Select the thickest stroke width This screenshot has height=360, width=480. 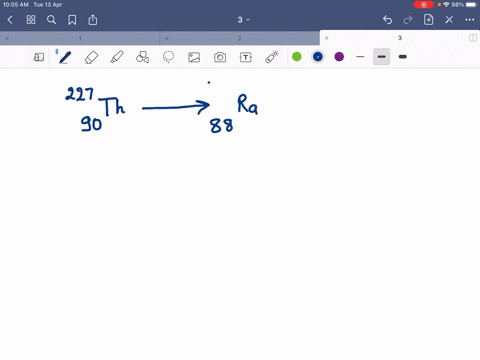click(x=403, y=57)
